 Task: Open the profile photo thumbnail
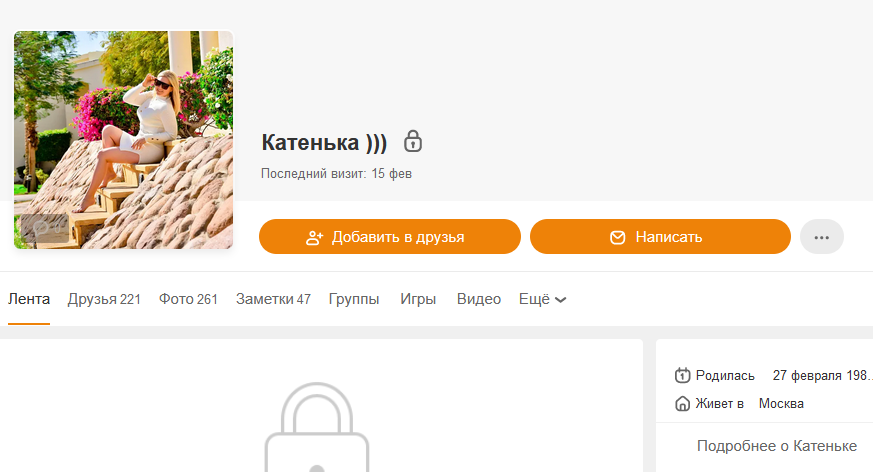[x=124, y=140]
